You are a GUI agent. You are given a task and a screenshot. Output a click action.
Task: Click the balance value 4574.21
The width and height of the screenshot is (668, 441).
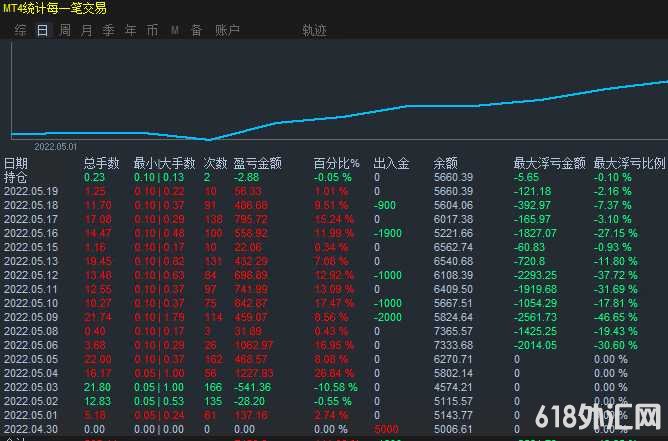pos(453,387)
